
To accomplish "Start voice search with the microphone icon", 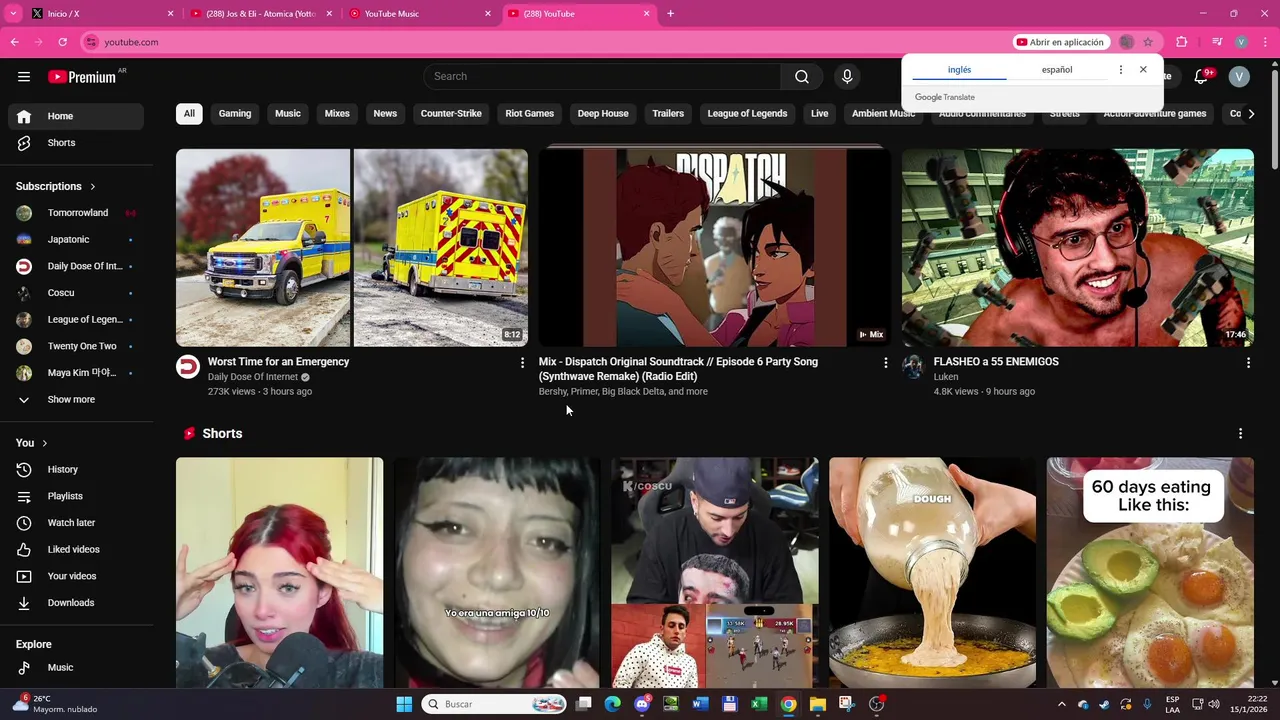I will click(847, 77).
